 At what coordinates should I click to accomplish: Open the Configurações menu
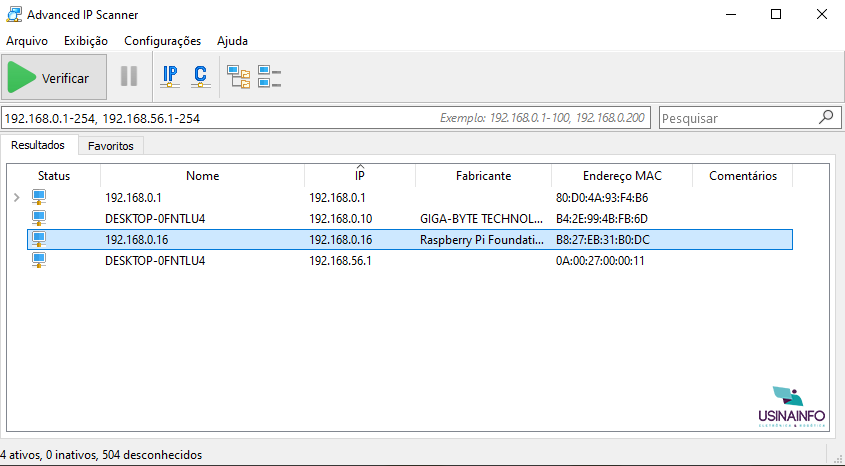(162, 41)
